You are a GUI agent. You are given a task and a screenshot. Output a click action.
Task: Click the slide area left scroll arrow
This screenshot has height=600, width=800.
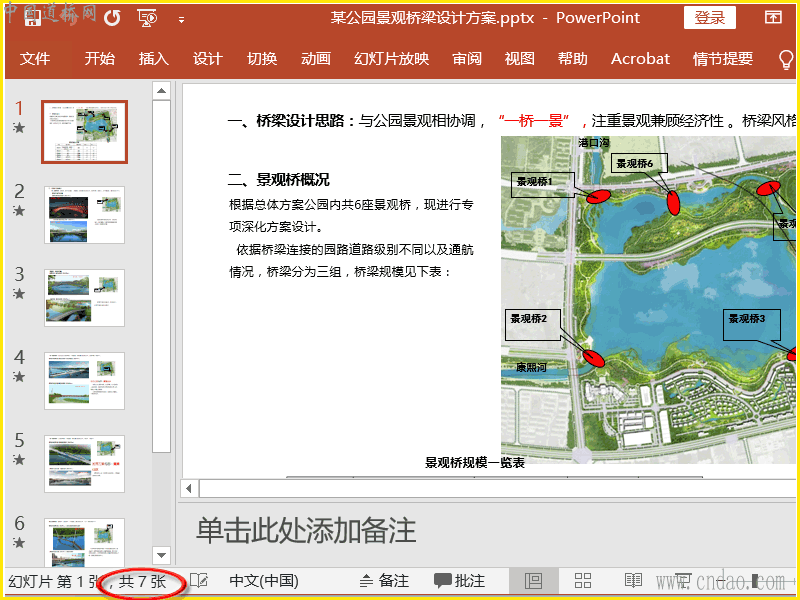tap(189, 488)
